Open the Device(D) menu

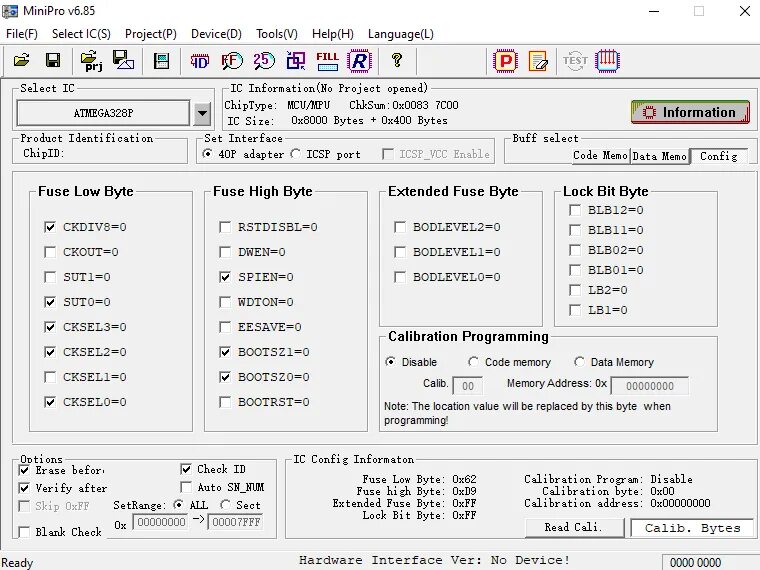pos(216,34)
